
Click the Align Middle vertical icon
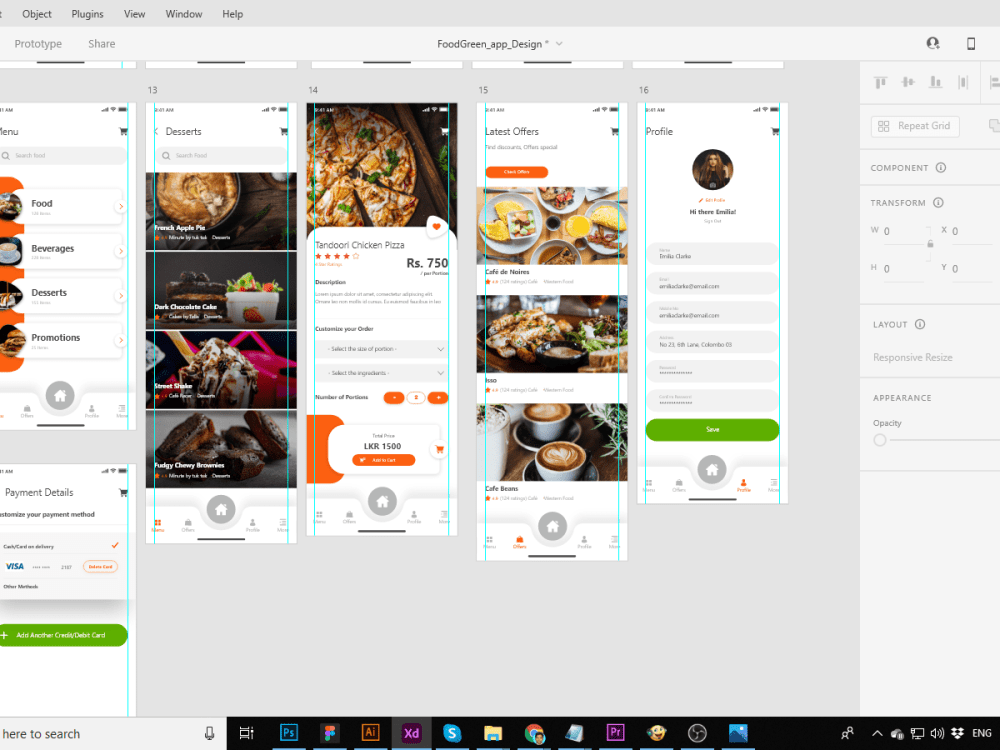pos(908,82)
